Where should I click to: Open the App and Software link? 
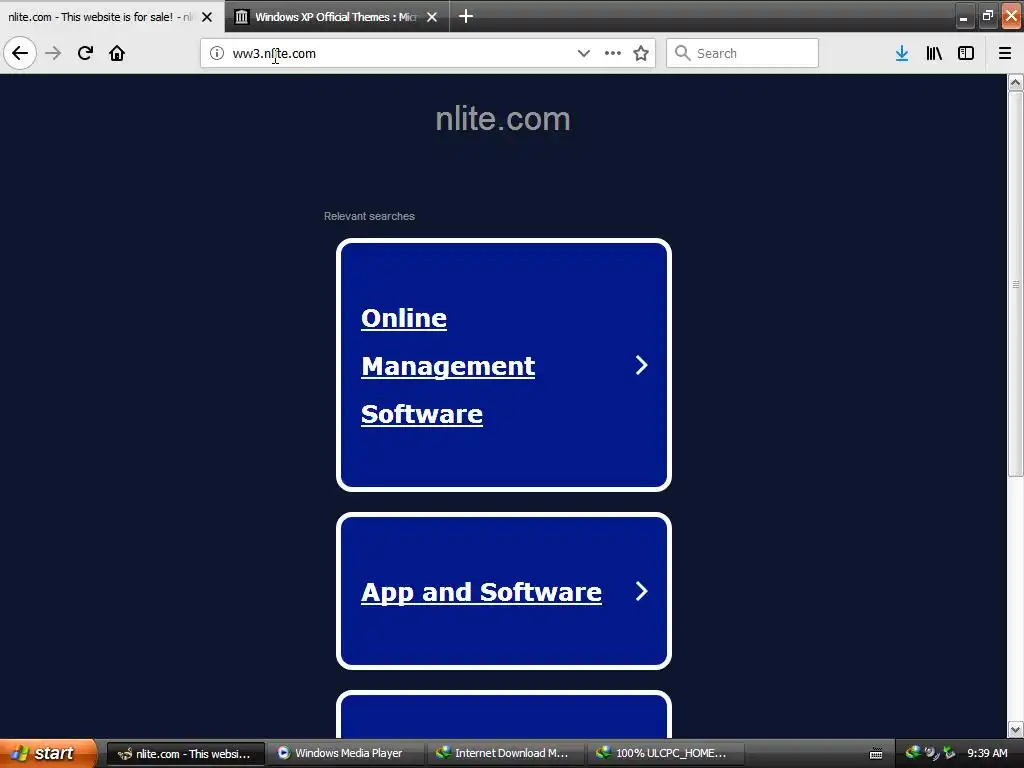(x=481, y=592)
